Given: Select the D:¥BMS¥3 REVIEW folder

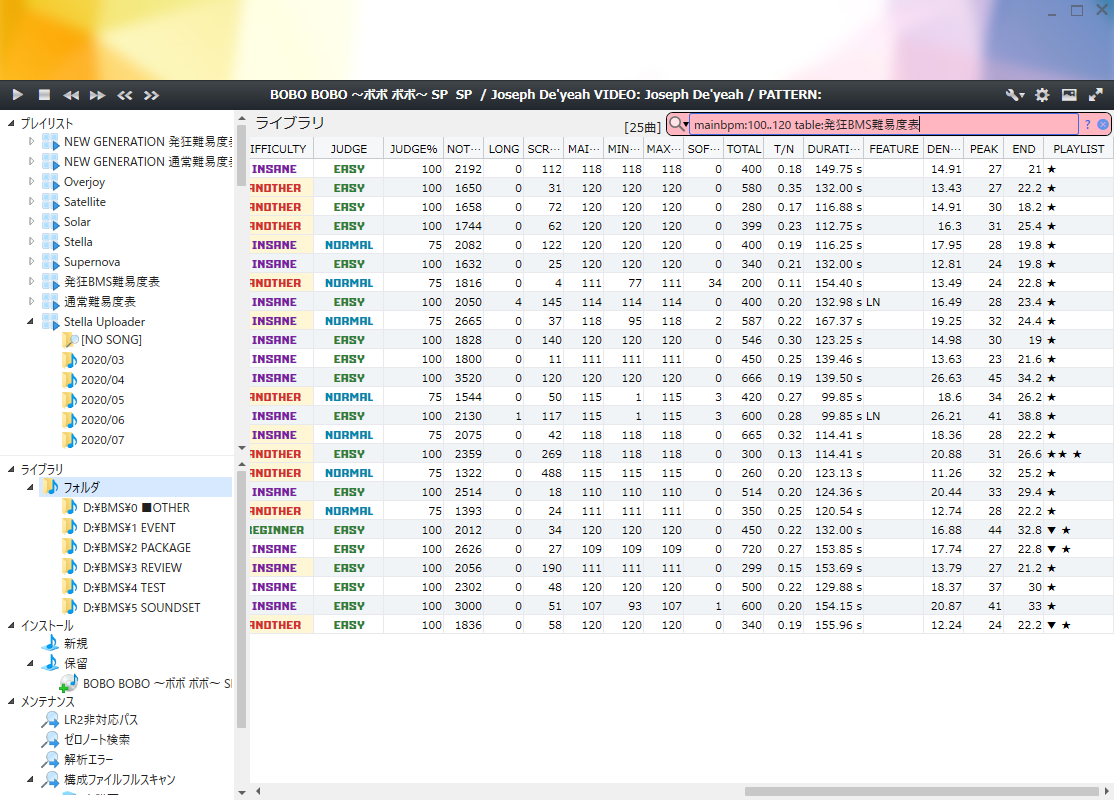Looking at the screenshot, I should 132,568.
